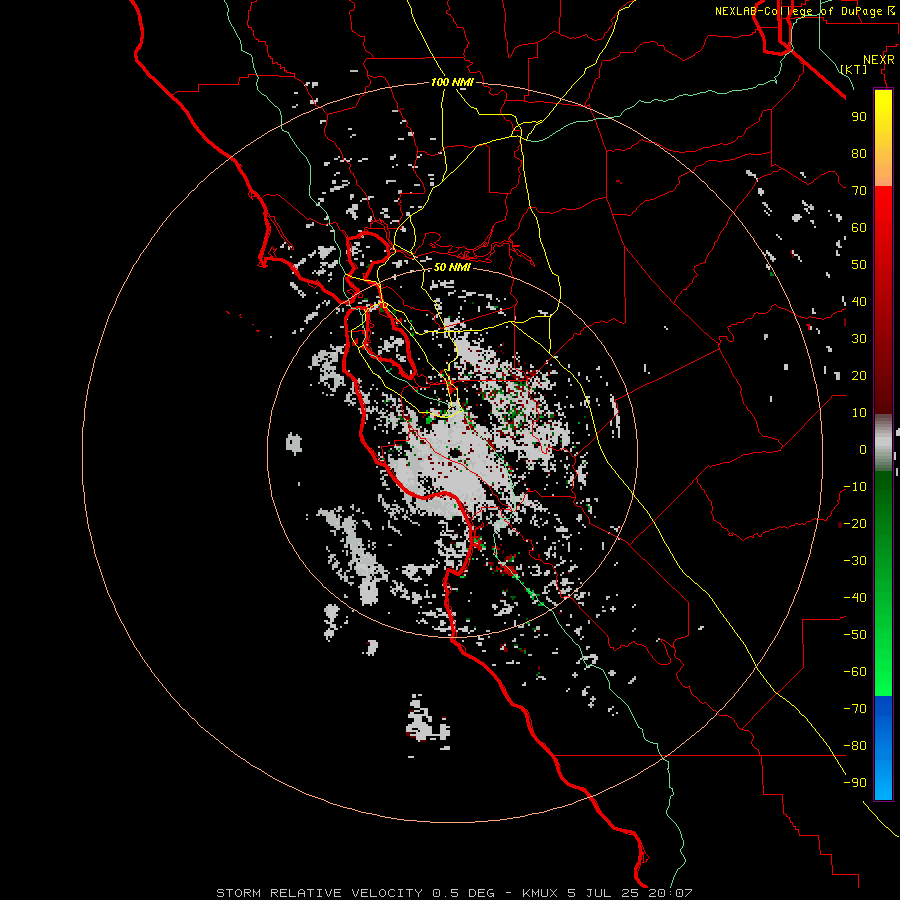Click the positive 80 value on the velocity scale

click(x=859, y=154)
